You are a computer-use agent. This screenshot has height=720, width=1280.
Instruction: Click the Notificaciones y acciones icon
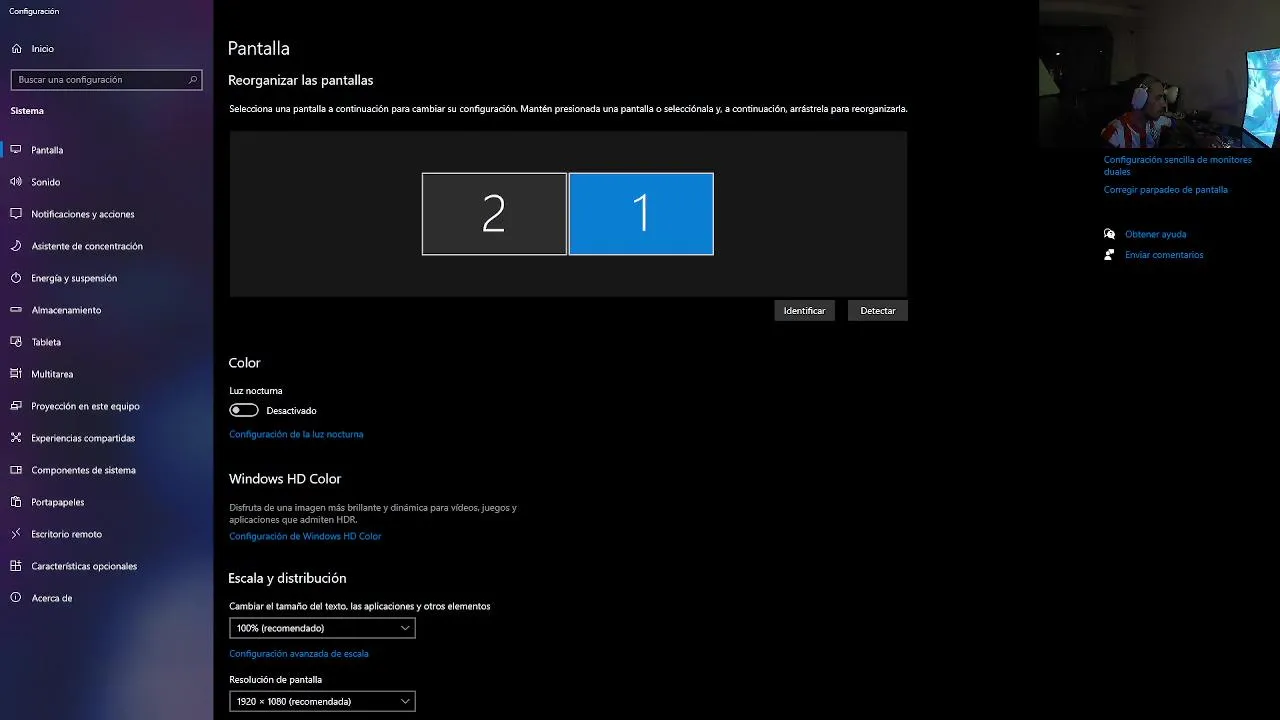tap(16, 214)
